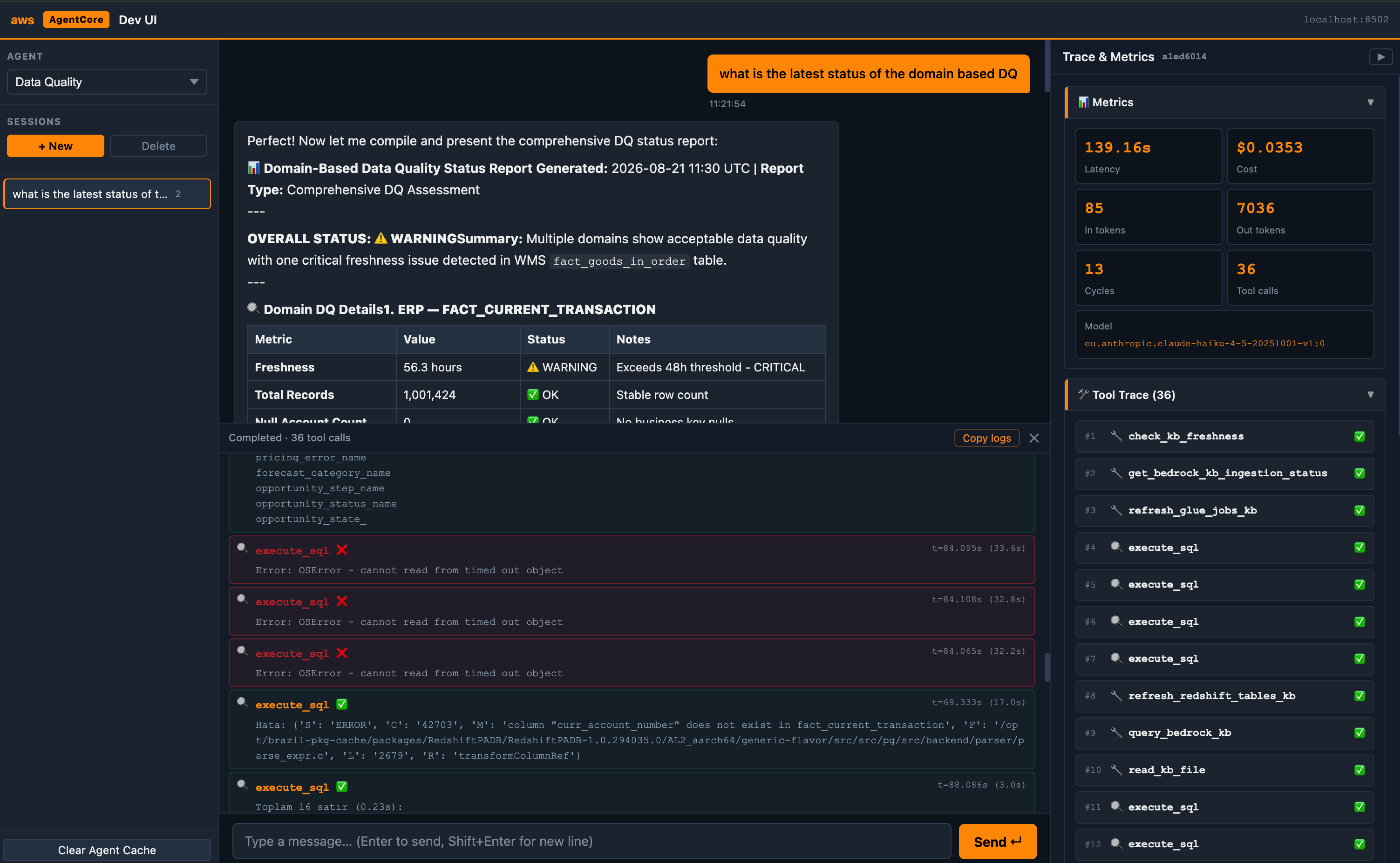This screenshot has width=1400, height=863.
Task: Click the Delete session button
Action: tap(158, 146)
